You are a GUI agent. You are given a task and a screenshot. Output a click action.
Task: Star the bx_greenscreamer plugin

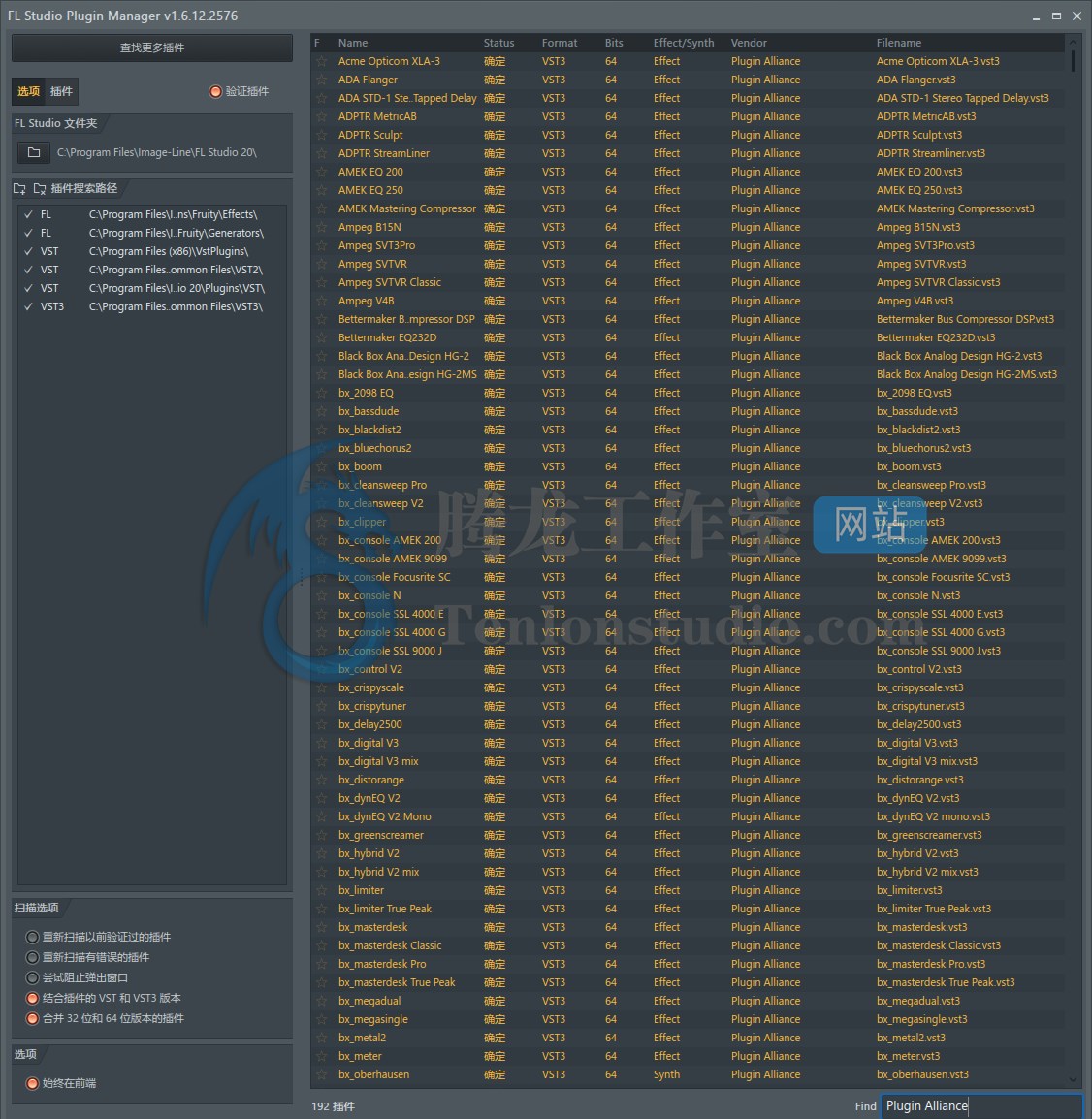(x=322, y=835)
